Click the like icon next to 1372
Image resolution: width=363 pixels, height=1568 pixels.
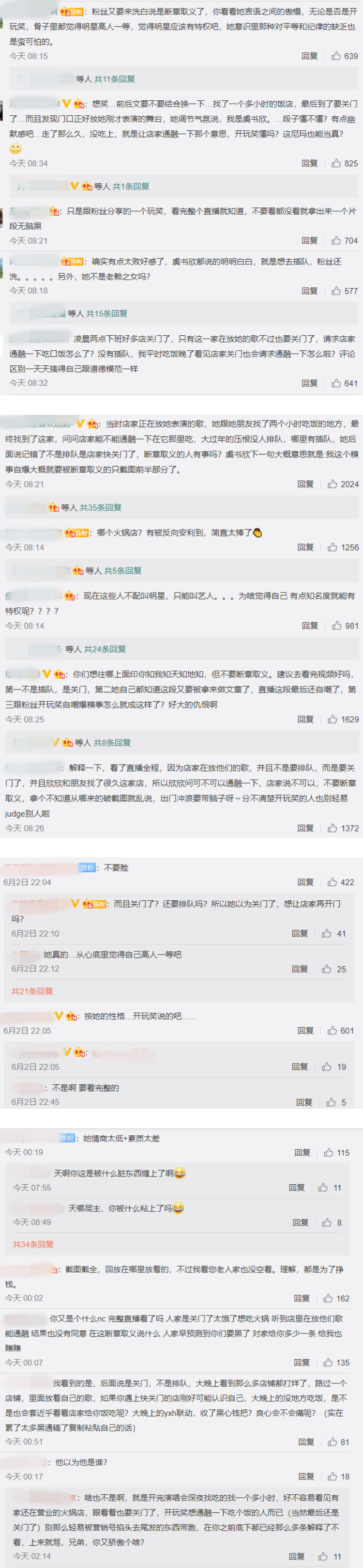[332, 828]
